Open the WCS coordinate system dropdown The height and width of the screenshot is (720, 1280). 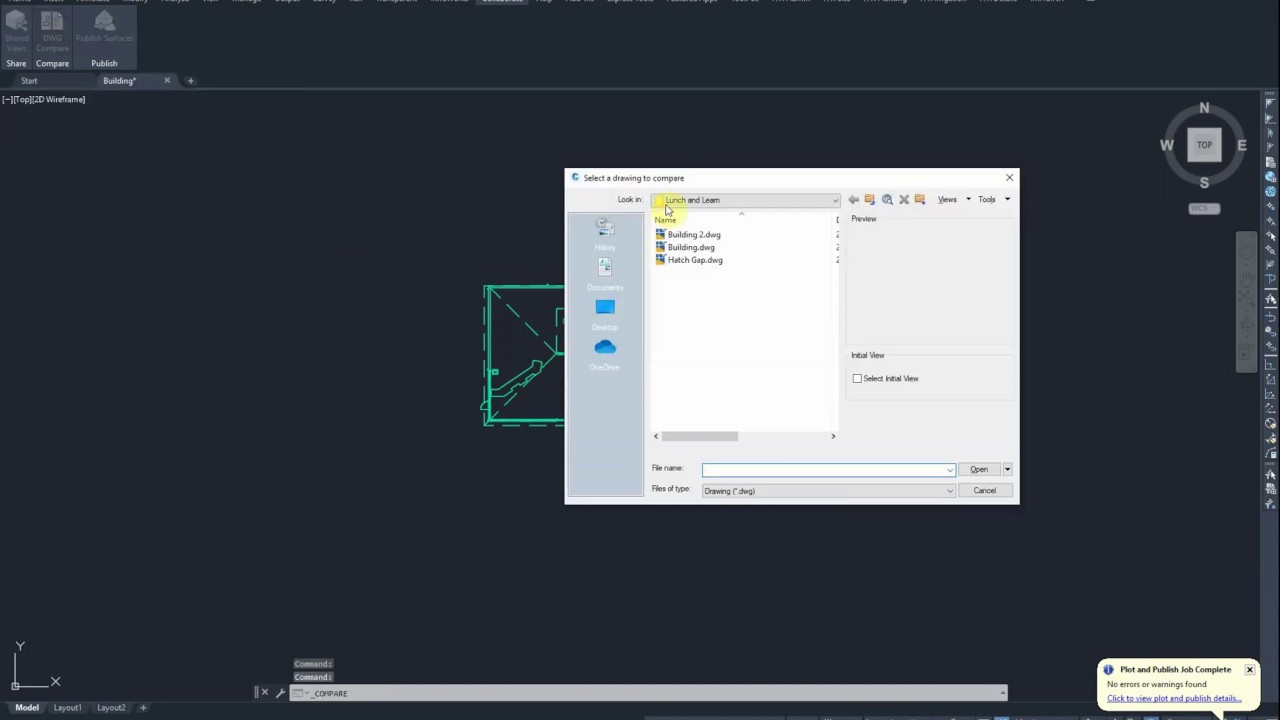[1204, 208]
